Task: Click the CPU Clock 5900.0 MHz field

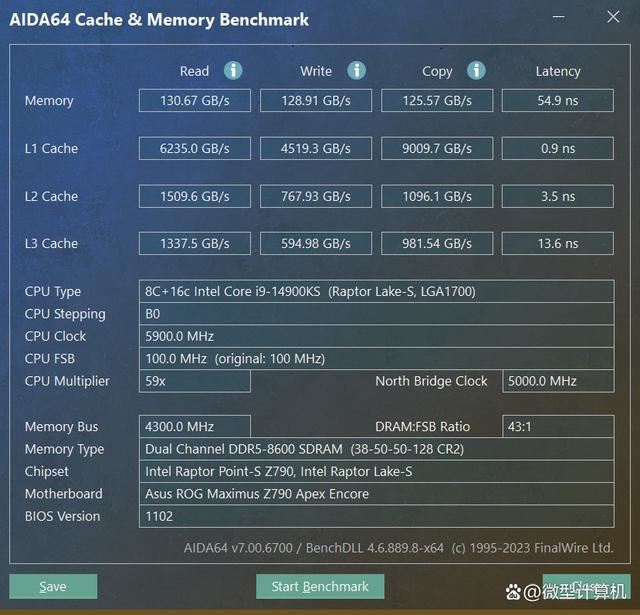Action: click(x=376, y=336)
